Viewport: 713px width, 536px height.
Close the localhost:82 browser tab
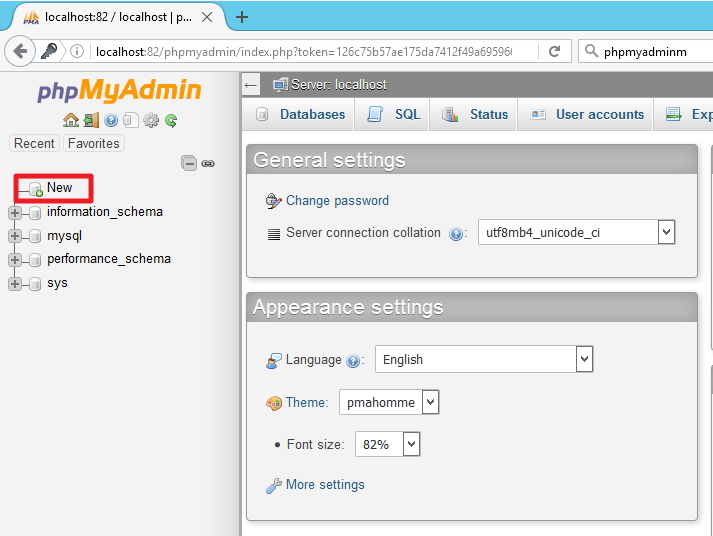pos(207,17)
